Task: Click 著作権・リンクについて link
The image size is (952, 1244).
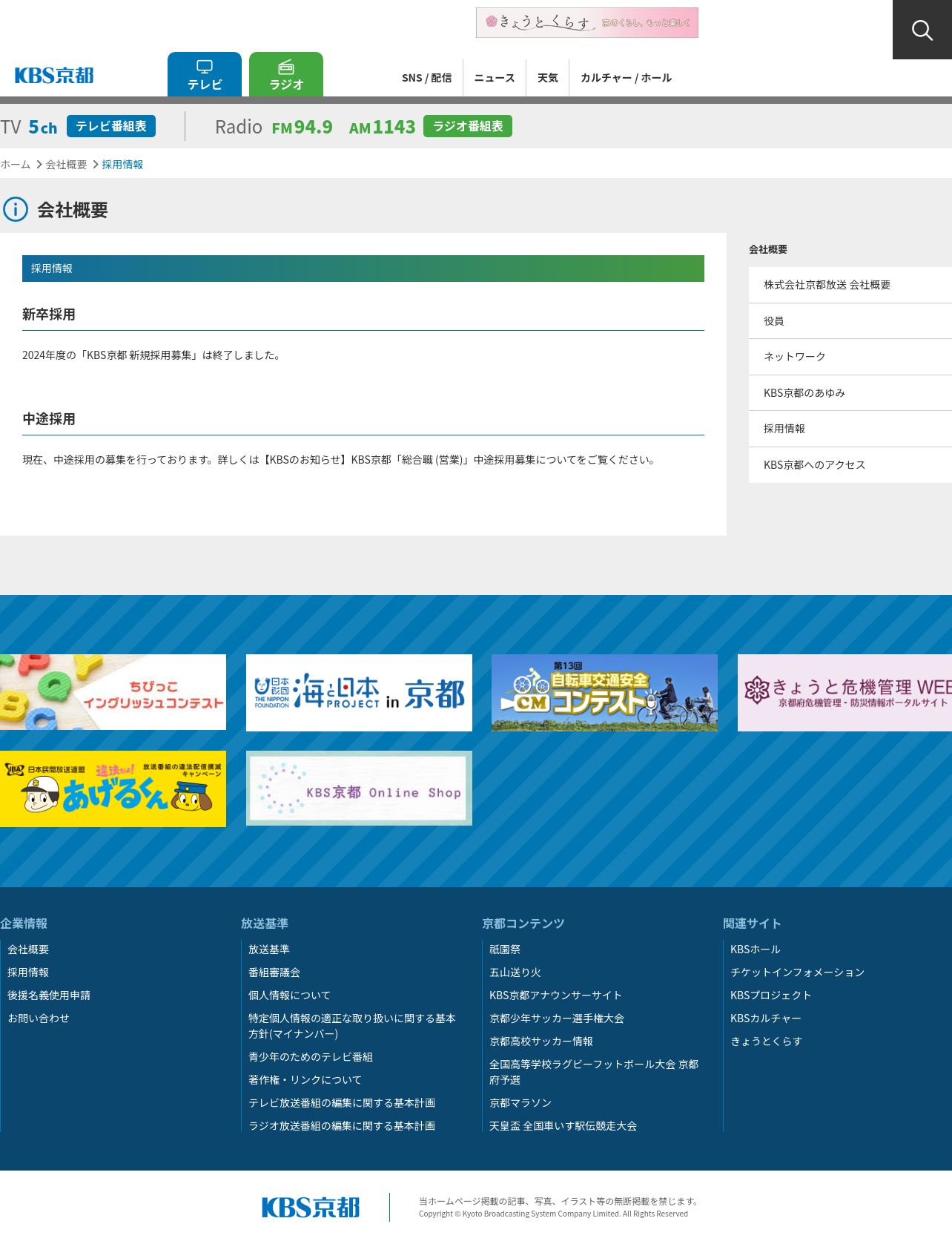Action: pyautogui.click(x=305, y=1080)
